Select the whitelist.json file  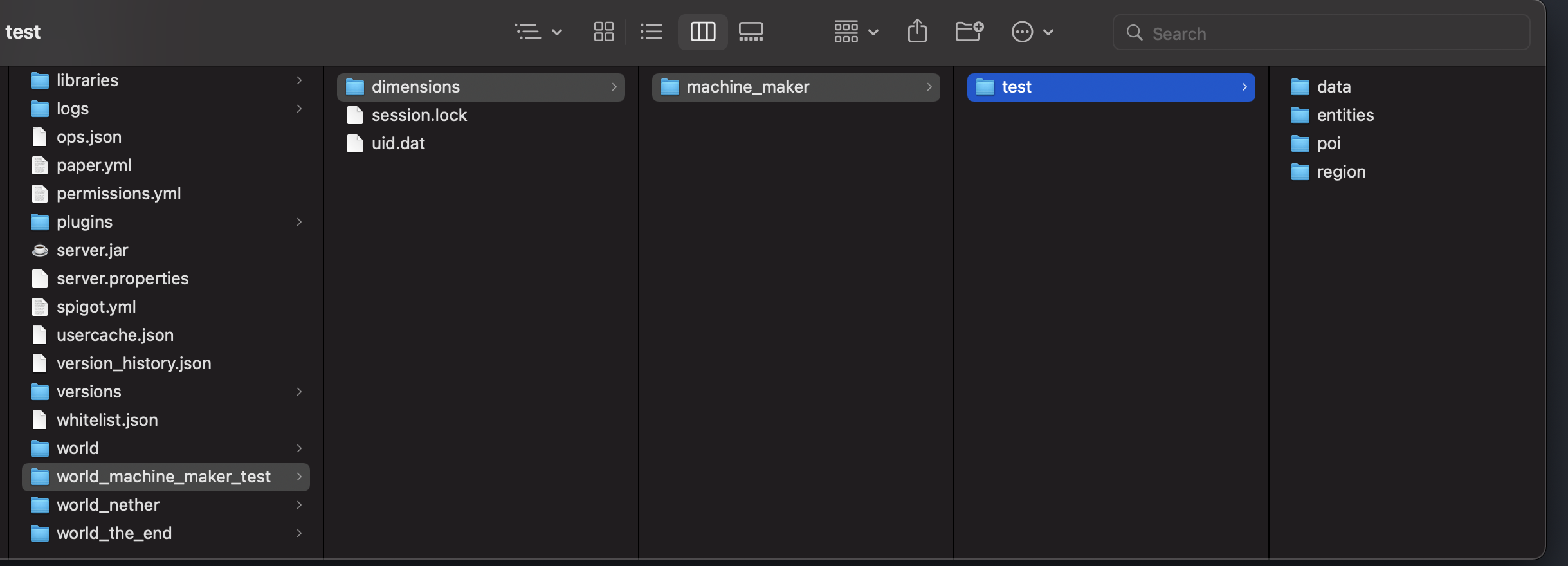pyautogui.click(x=166, y=420)
